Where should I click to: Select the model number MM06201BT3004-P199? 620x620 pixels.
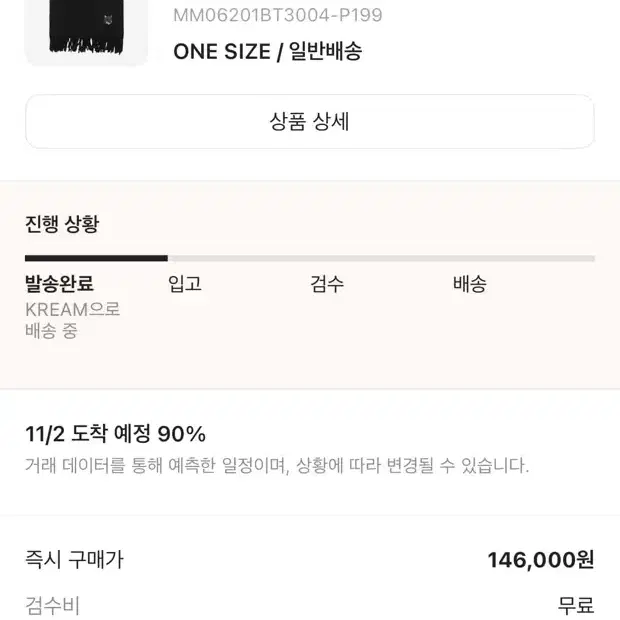click(x=277, y=16)
